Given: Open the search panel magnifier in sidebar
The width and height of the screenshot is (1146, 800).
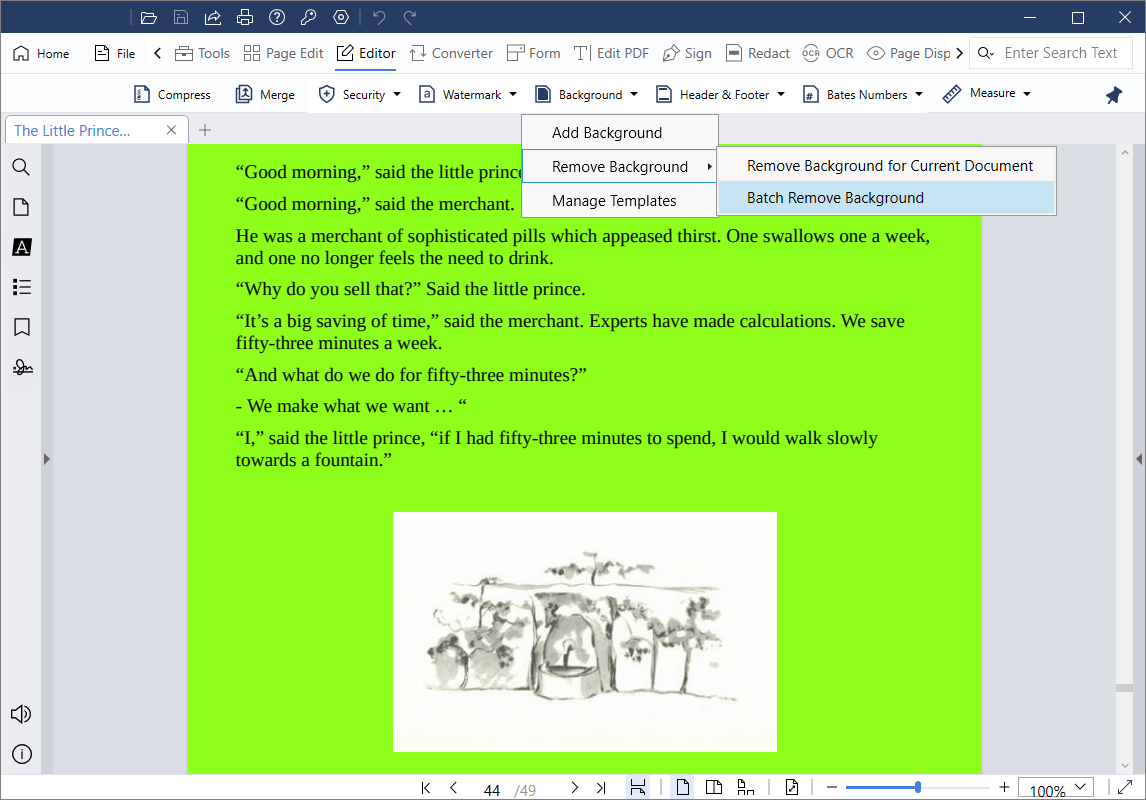Looking at the screenshot, I should [x=21, y=167].
